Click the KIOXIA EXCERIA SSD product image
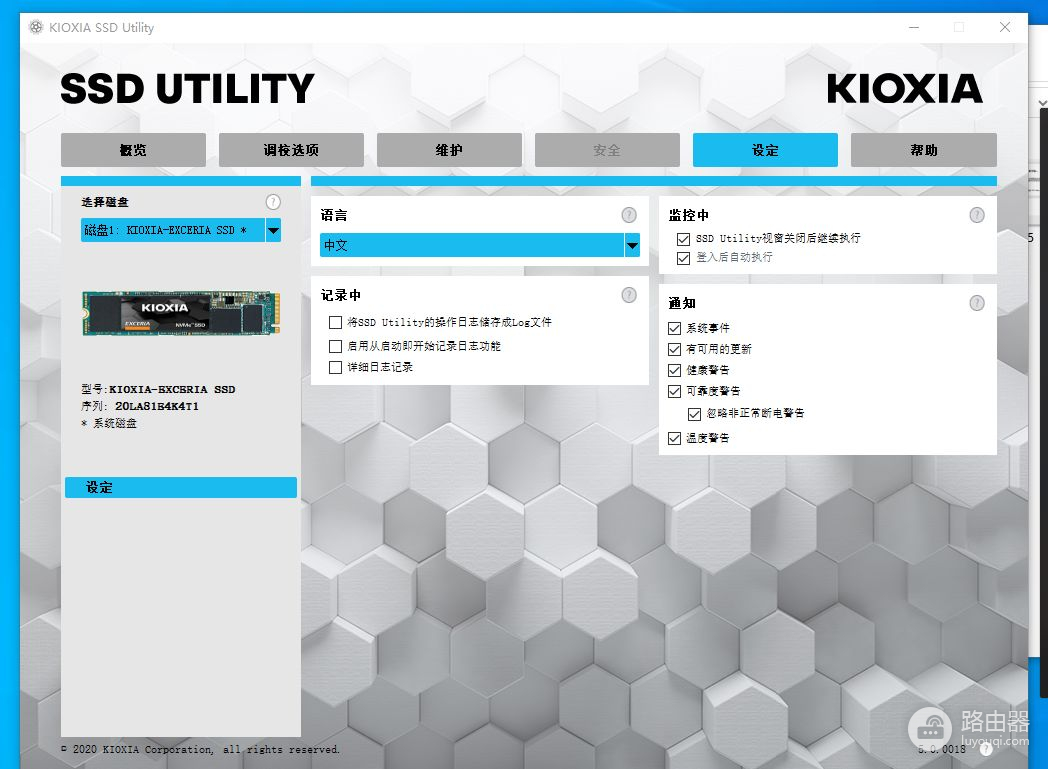The width and height of the screenshot is (1048, 769). 180,313
